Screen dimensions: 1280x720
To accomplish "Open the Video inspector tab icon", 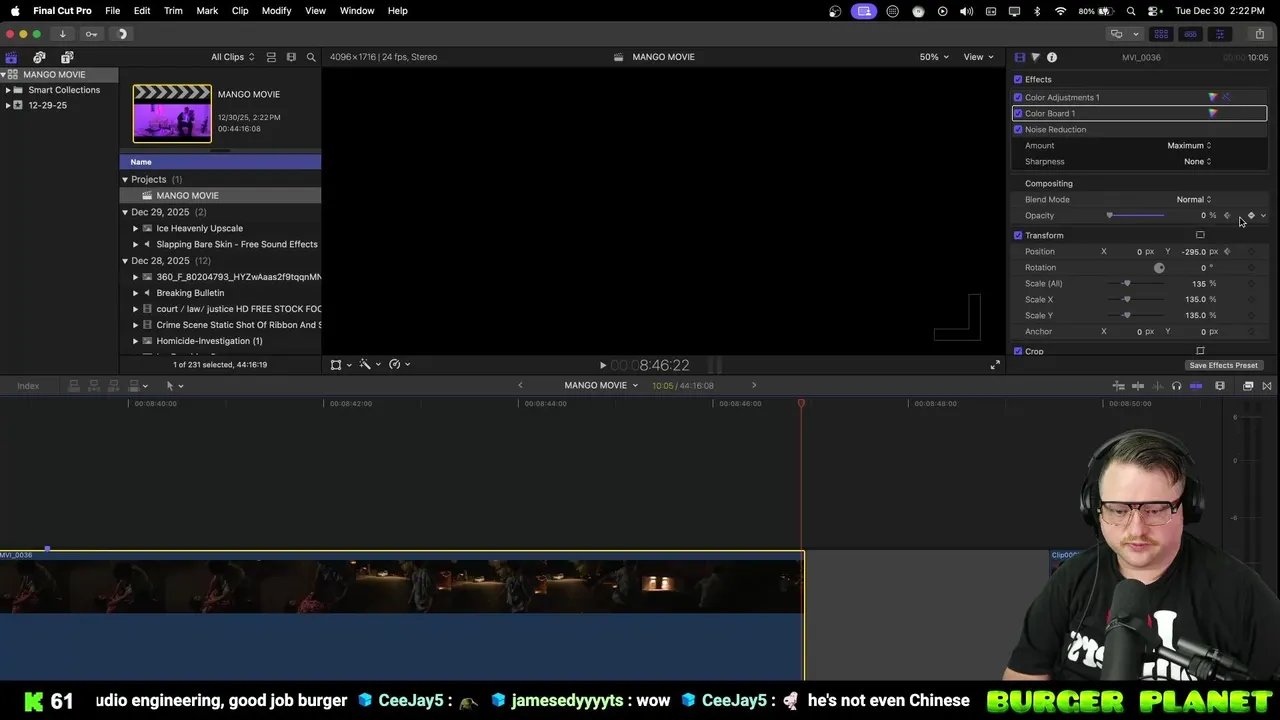I will coord(1020,58).
